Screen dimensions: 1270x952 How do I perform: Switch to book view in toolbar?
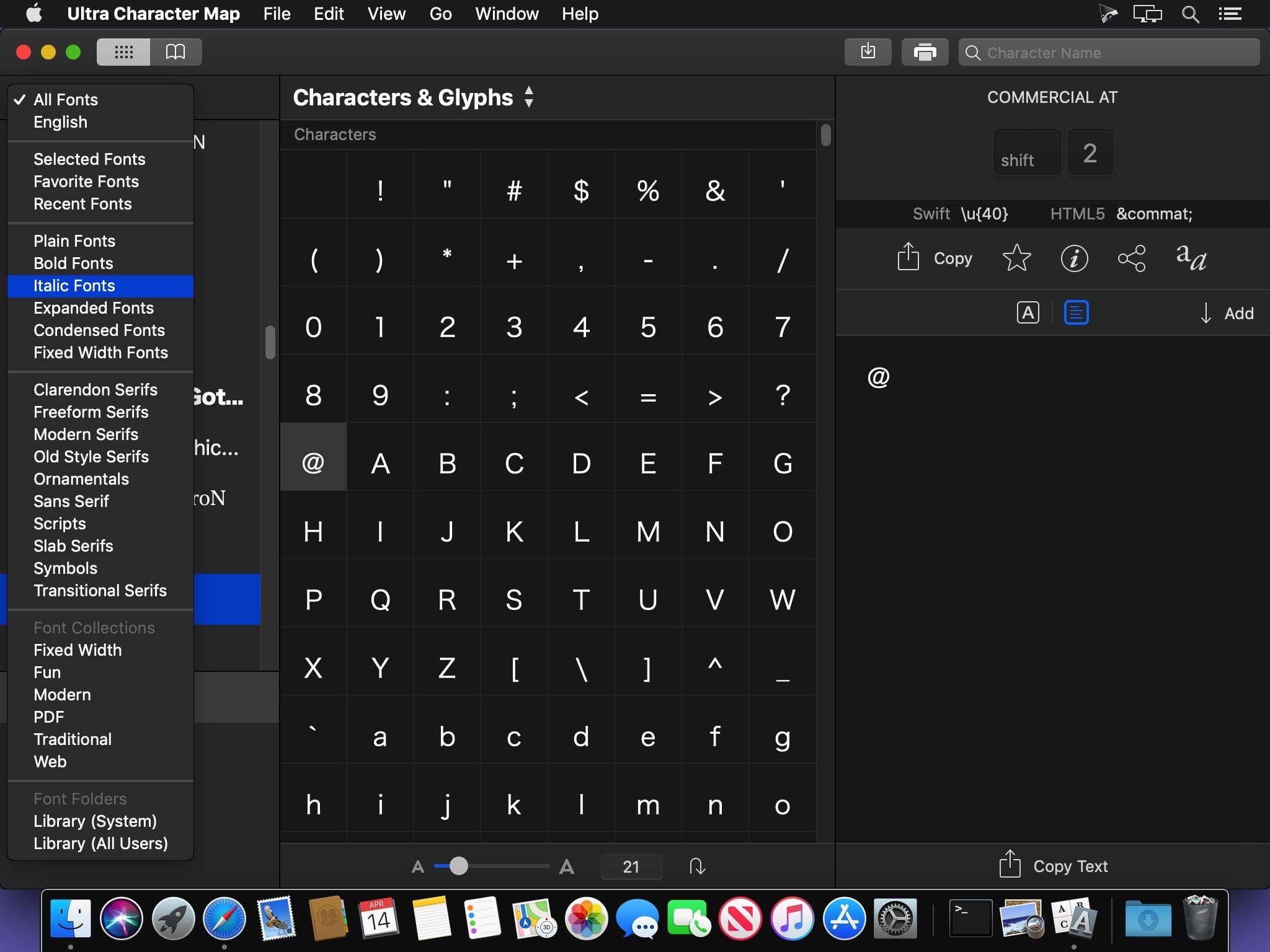coord(176,52)
